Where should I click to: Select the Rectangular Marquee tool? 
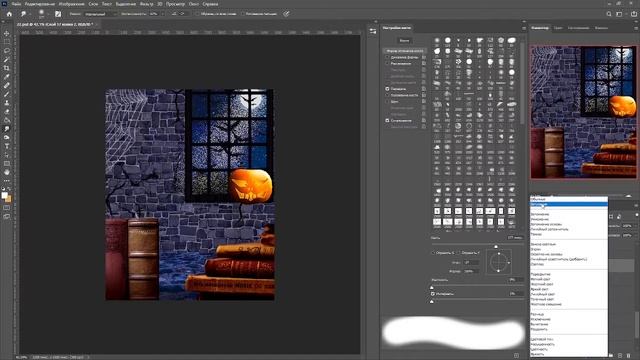(7, 42)
